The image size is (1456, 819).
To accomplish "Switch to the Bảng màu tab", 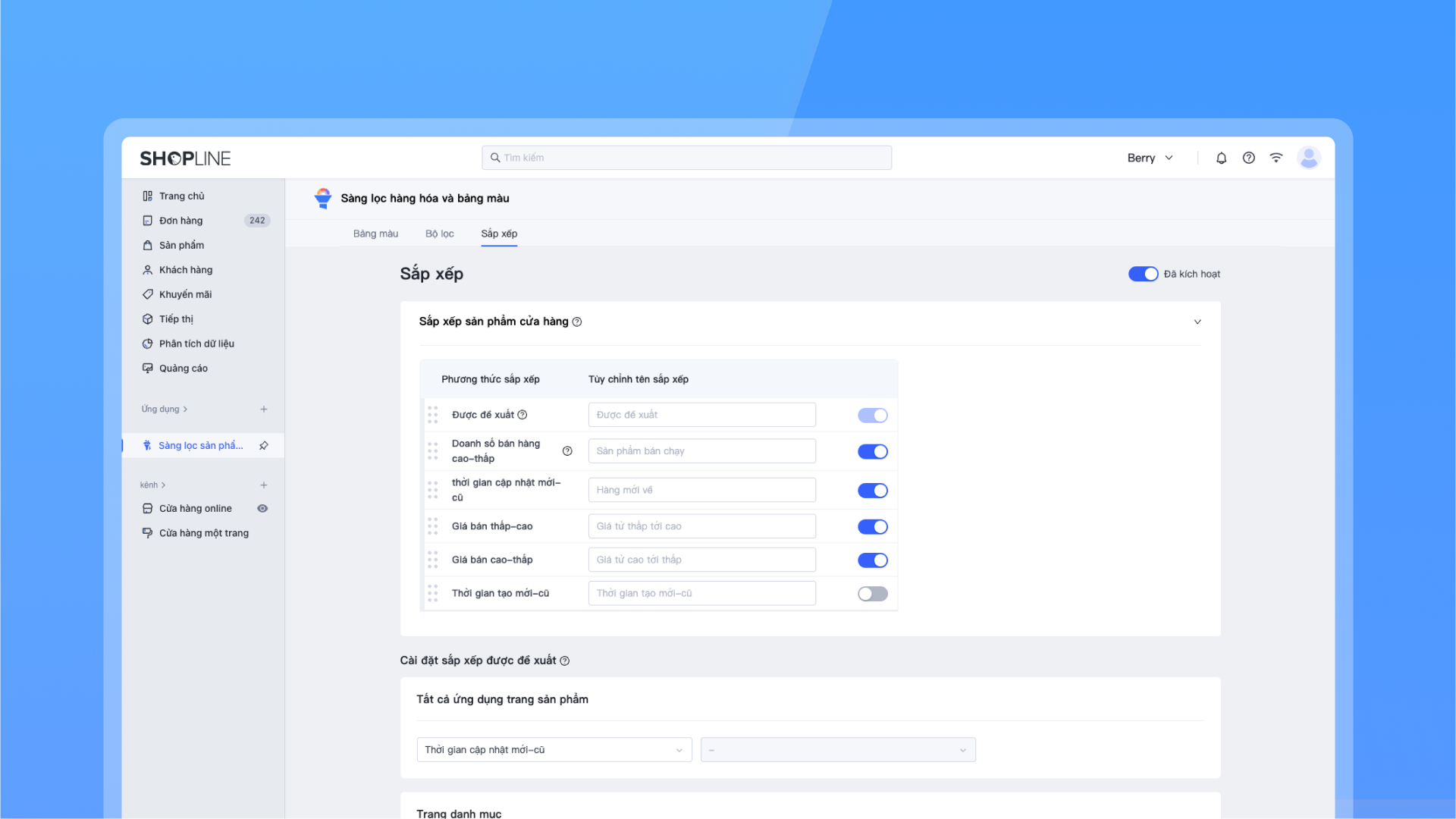I will coord(375,234).
